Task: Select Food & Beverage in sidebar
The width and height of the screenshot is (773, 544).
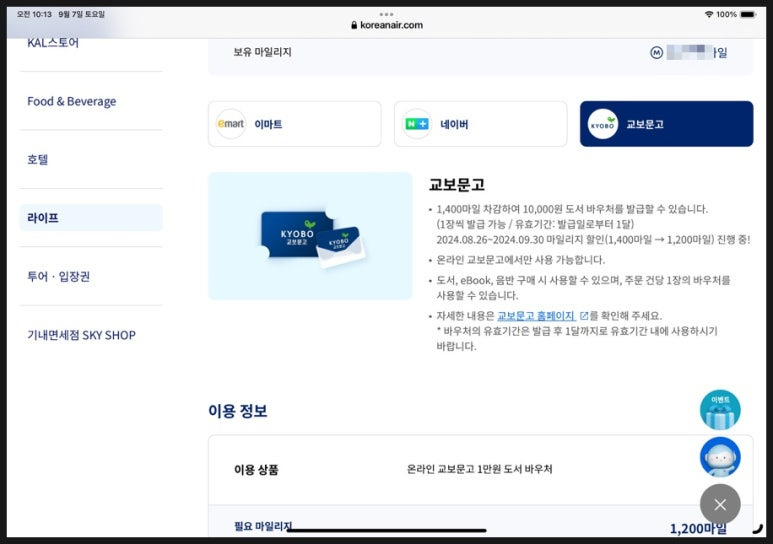Action: click(72, 101)
